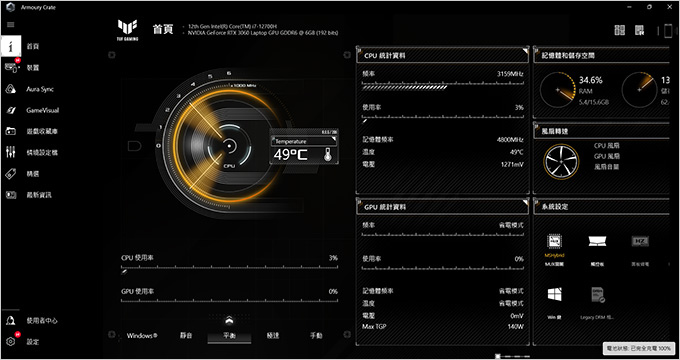Click the 4800MHz memory frequency value
Screen dimensions: 680x360
(510, 140)
